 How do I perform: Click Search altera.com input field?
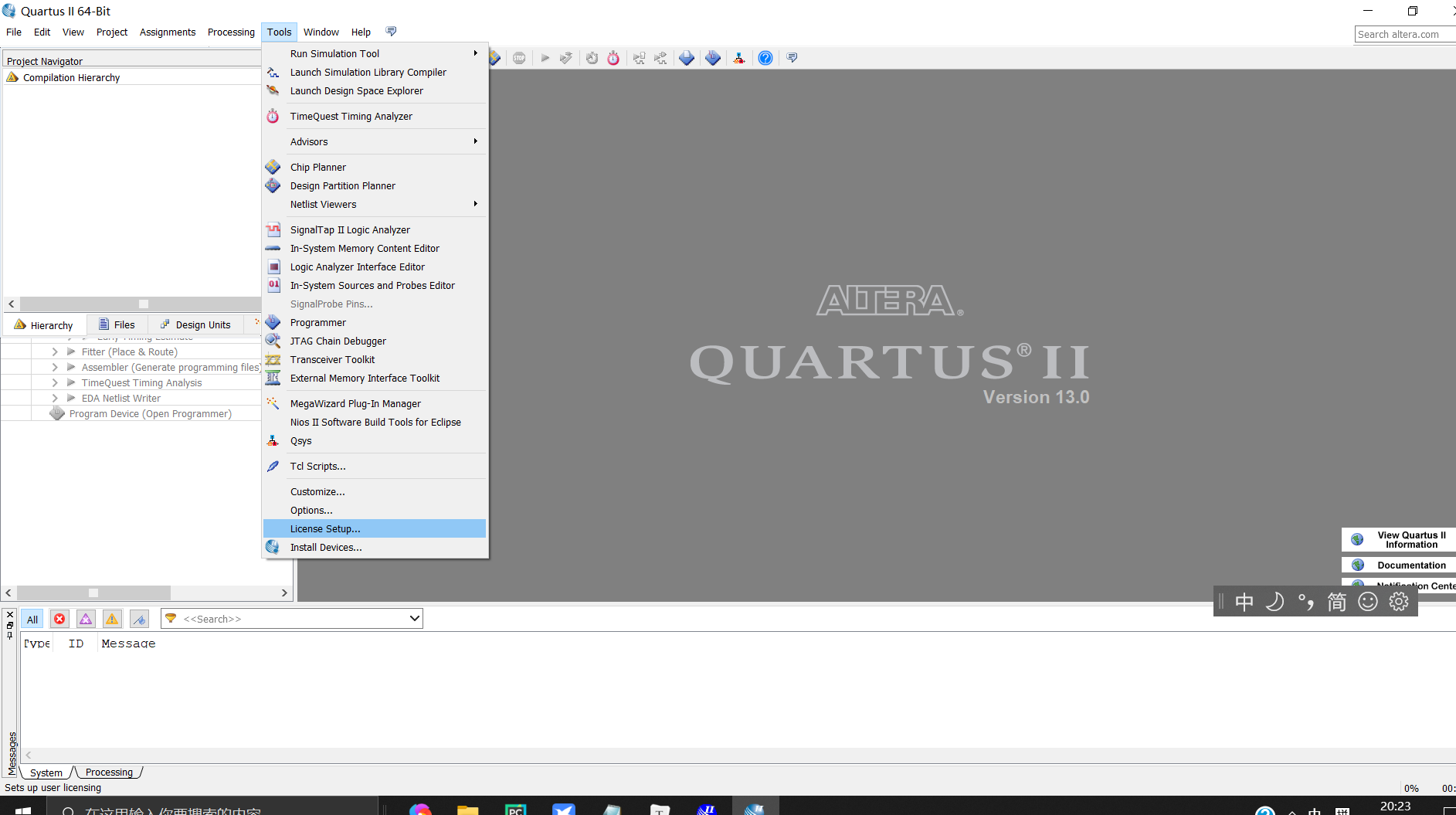pyautogui.click(x=1405, y=35)
